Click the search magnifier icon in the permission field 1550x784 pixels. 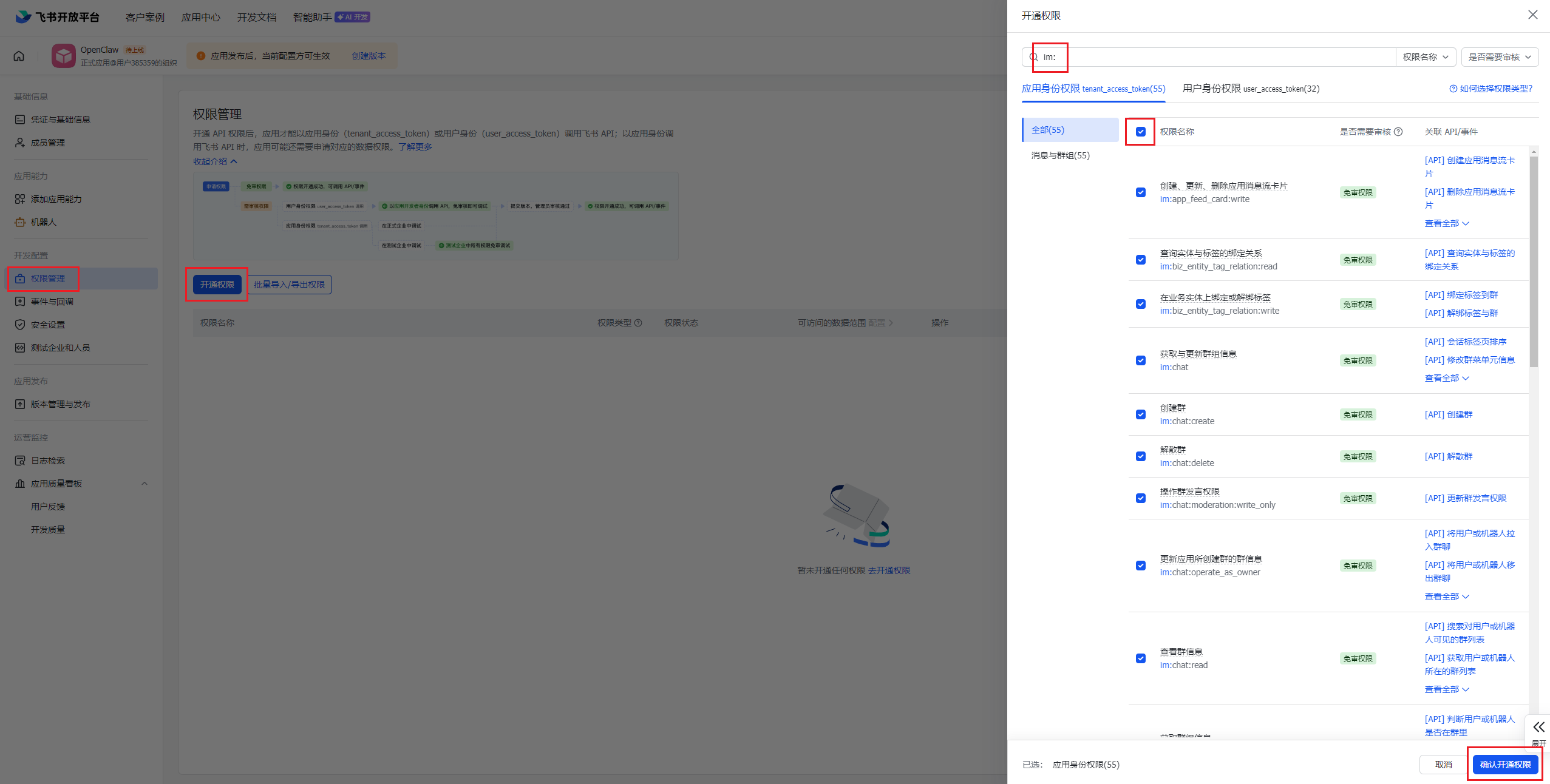[1033, 57]
